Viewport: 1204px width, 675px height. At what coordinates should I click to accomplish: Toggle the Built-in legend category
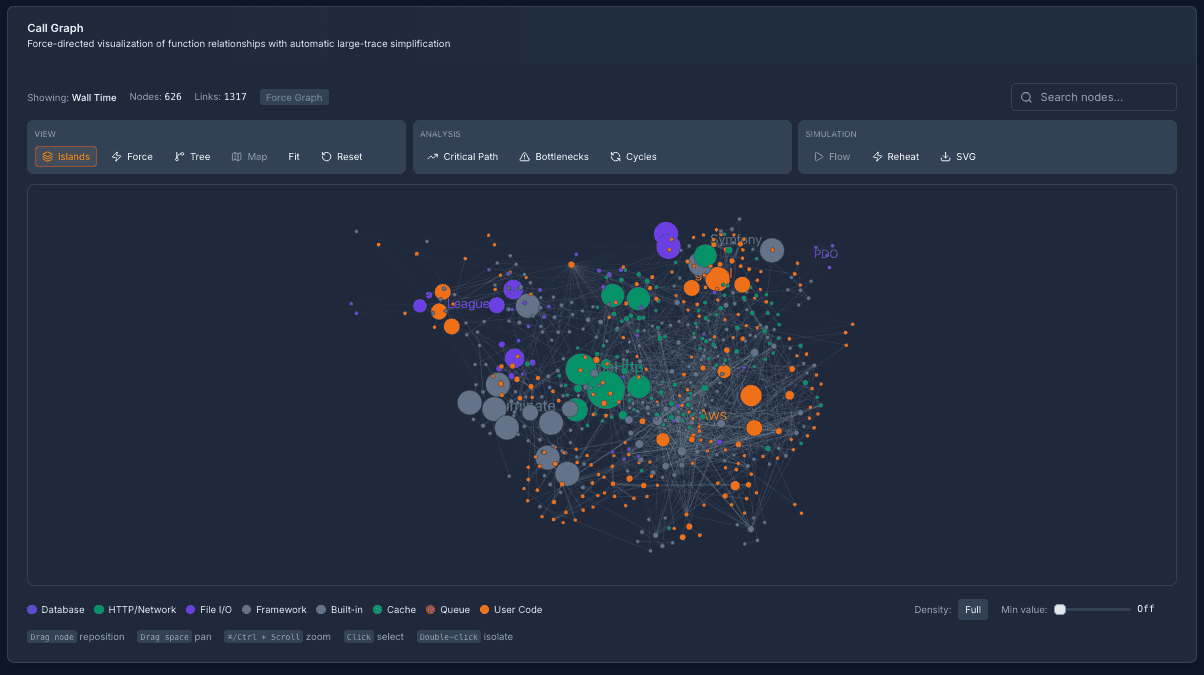[340, 609]
